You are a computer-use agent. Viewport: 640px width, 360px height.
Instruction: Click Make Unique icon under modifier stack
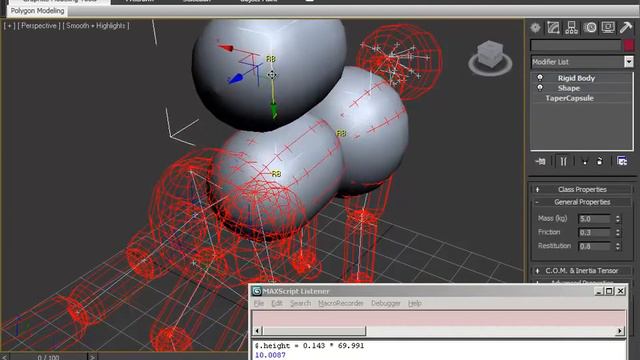(x=584, y=161)
